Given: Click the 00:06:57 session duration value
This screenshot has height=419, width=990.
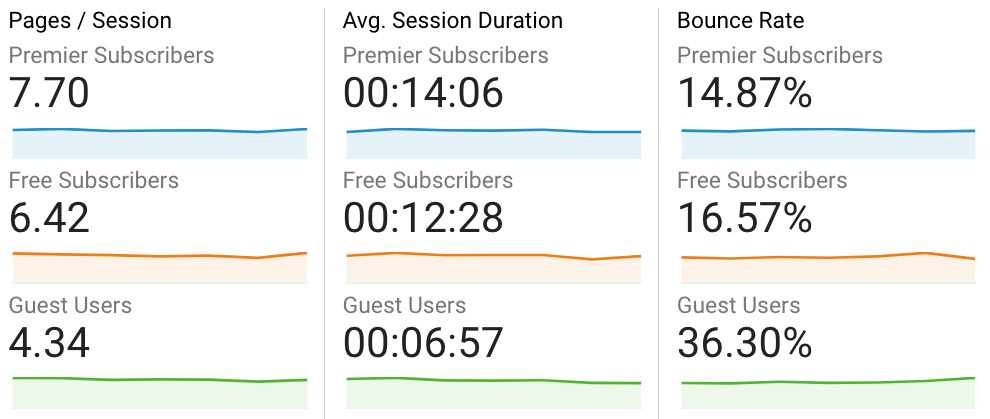Looking at the screenshot, I should tap(423, 342).
